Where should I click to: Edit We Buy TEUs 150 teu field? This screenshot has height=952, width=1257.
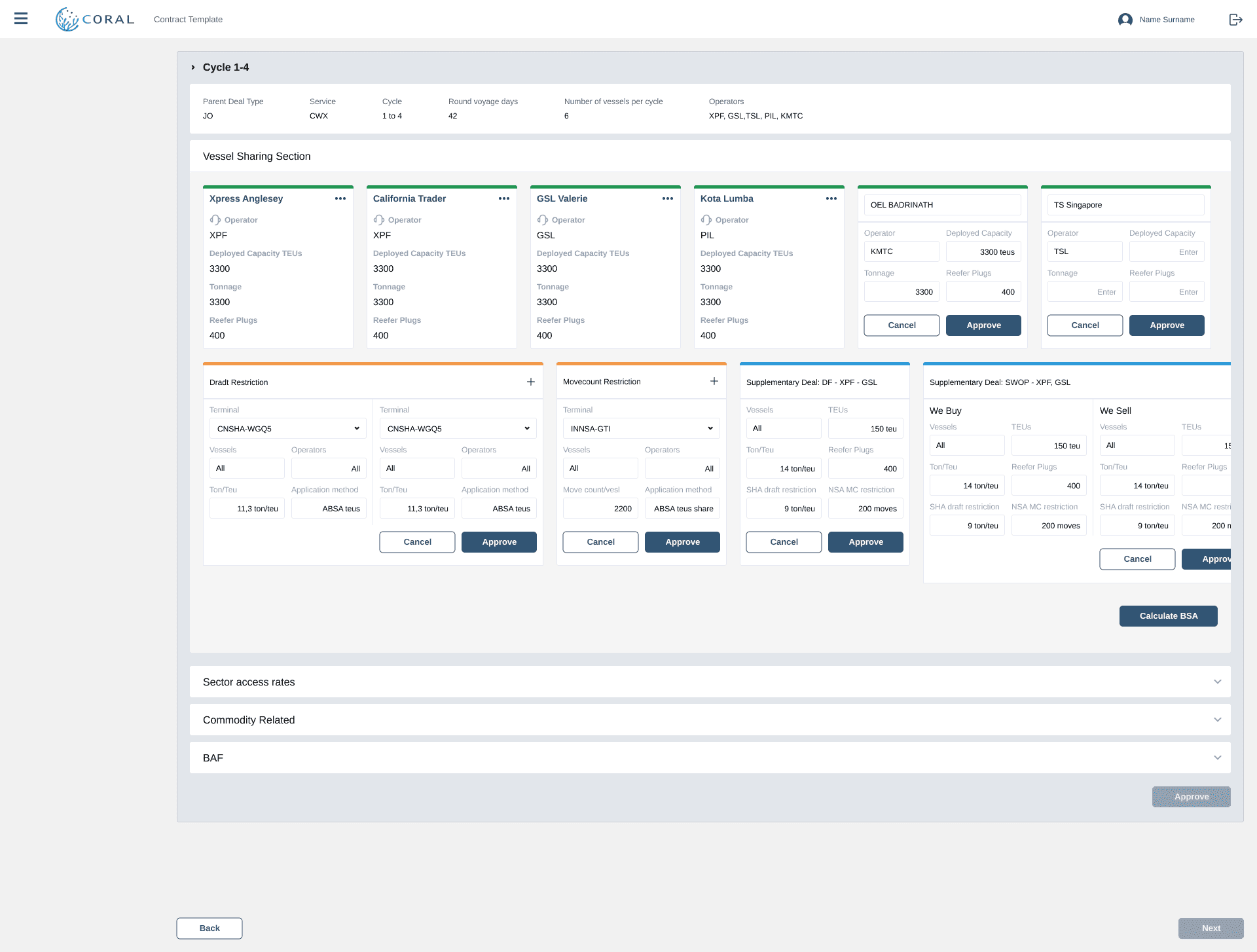click(1049, 445)
